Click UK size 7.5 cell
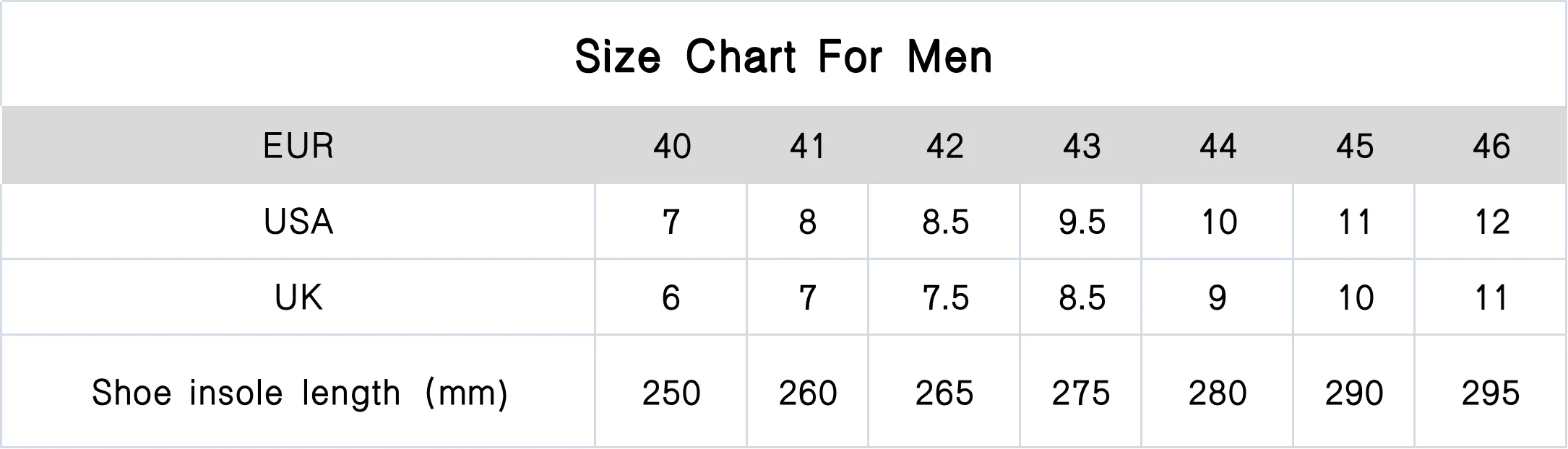 945,297
